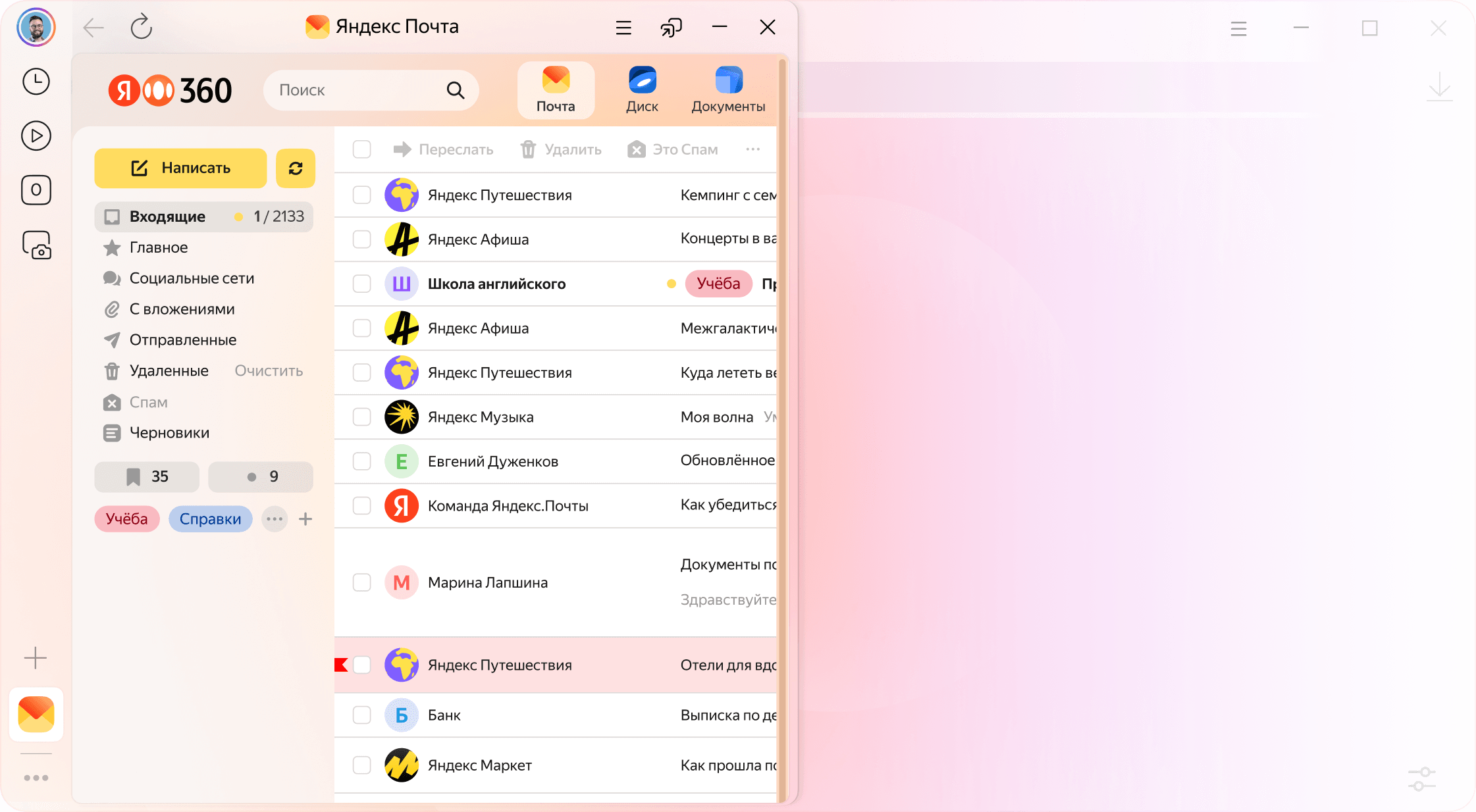Switch to the Почта tab
The width and height of the screenshot is (1476, 812).
556,90
